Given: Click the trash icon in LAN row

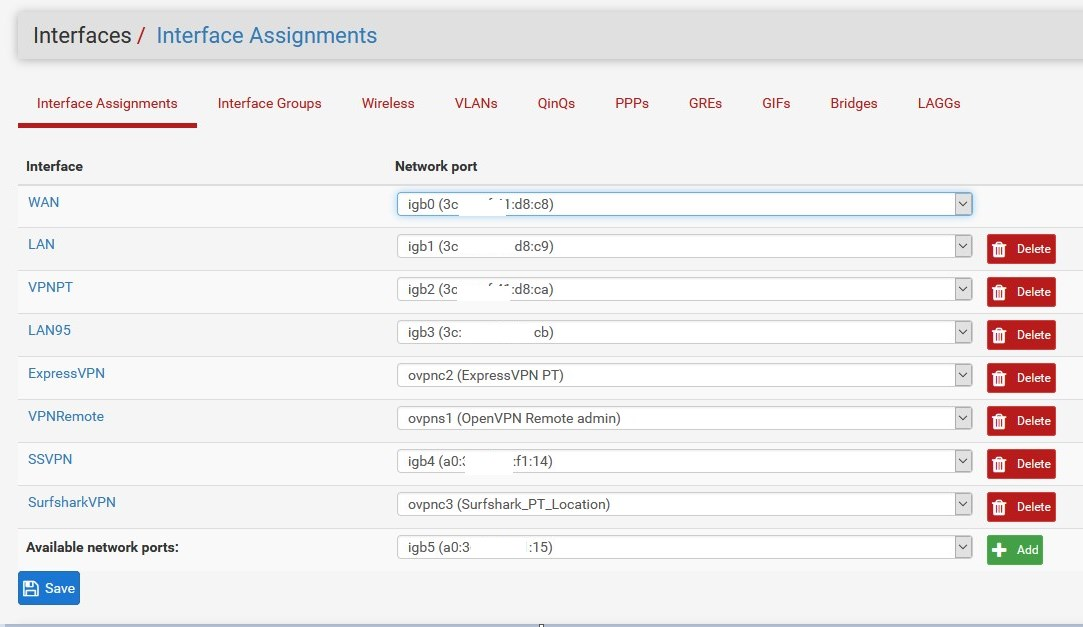Looking at the screenshot, I should coord(999,249).
